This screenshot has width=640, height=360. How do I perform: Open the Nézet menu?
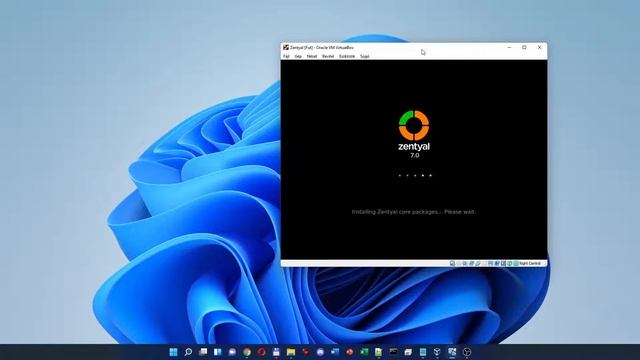pyautogui.click(x=312, y=56)
